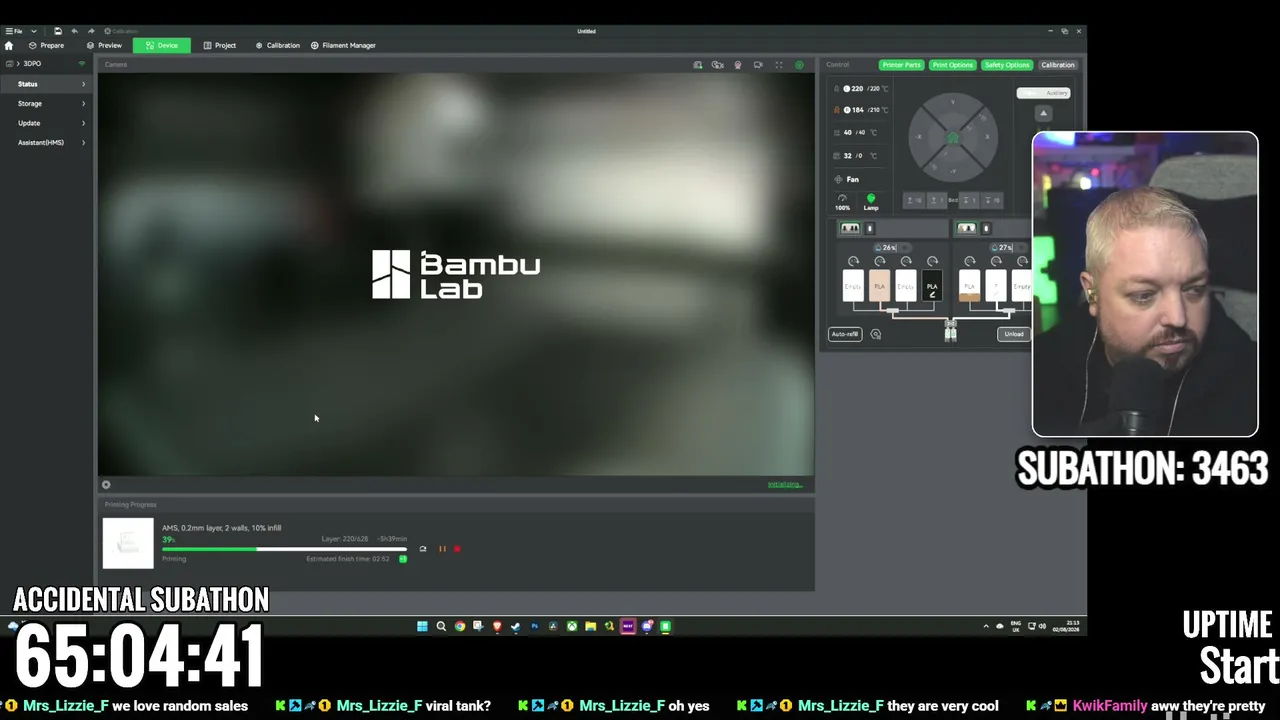
Task: Edit the second nozzle temperature 184
Action: pyautogui.click(x=856, y=110)
